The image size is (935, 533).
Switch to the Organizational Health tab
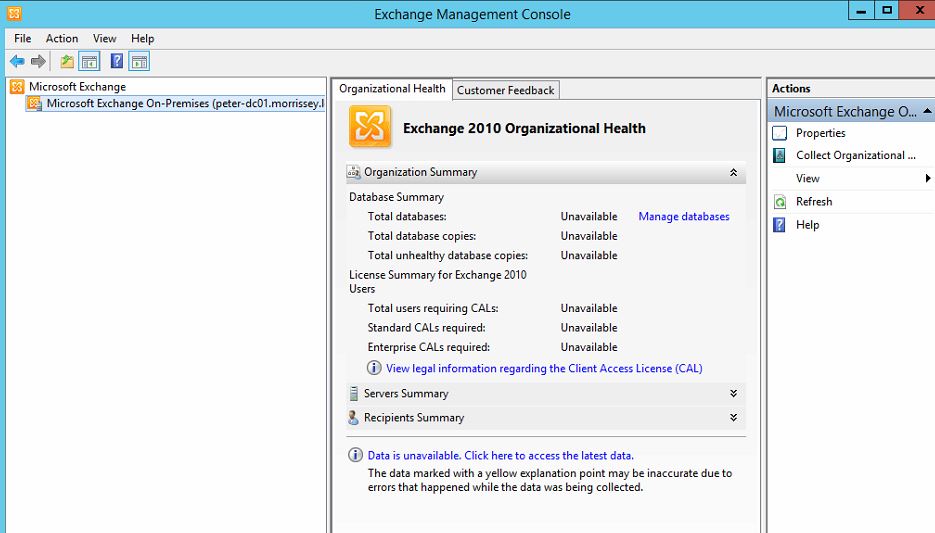392,89
